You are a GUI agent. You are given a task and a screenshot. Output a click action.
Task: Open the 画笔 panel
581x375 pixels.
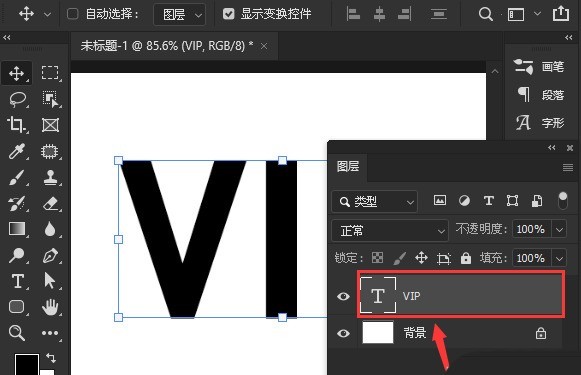(x=540, y=67)
